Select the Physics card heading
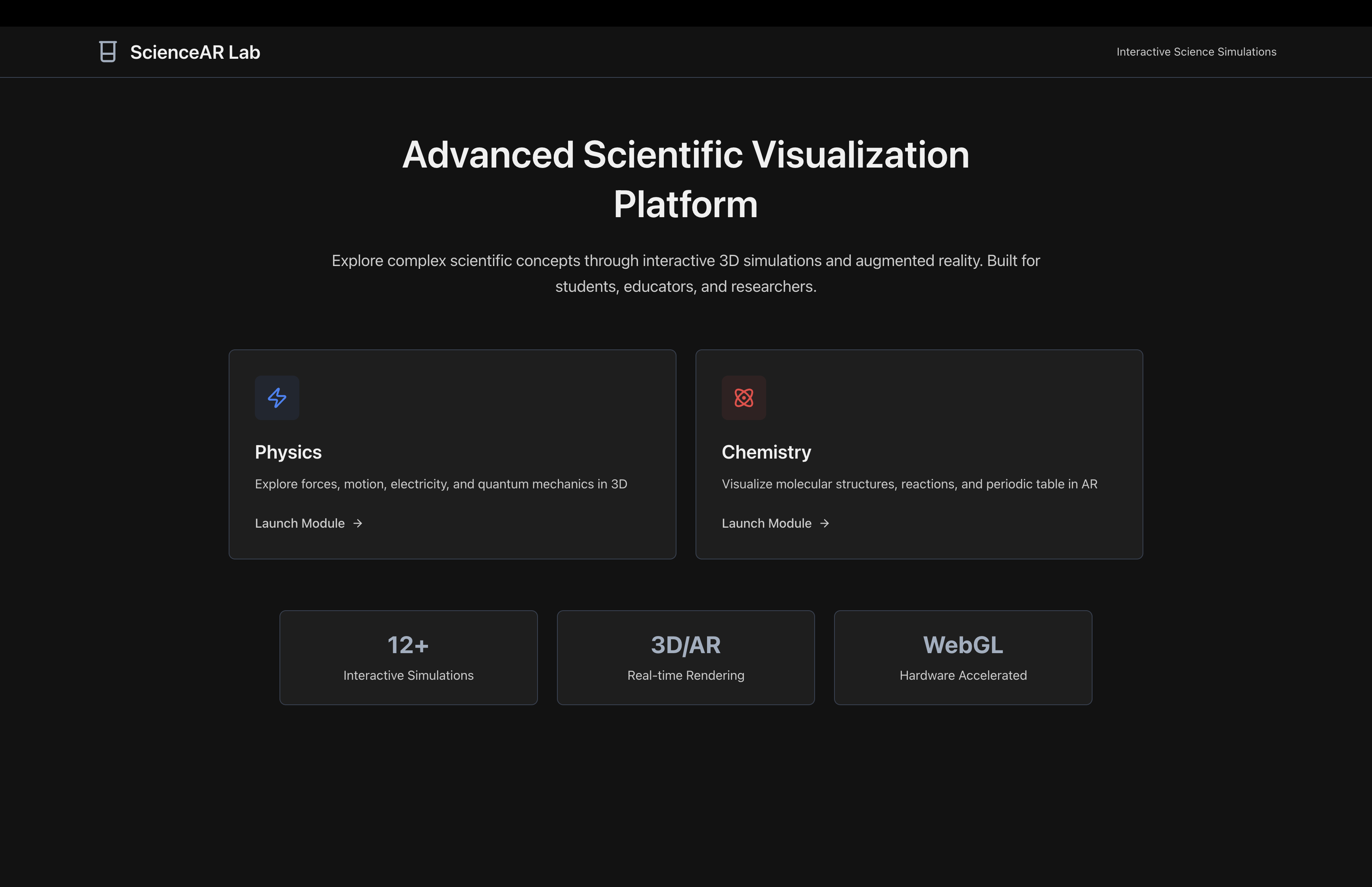The height and width of the screenshot is (887, 1372). pos(288,452)
